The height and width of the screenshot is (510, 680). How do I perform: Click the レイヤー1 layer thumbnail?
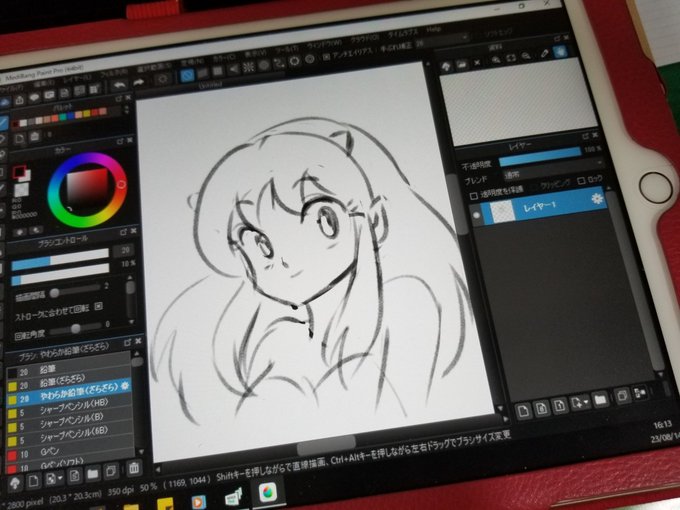(x=502, y=212)
